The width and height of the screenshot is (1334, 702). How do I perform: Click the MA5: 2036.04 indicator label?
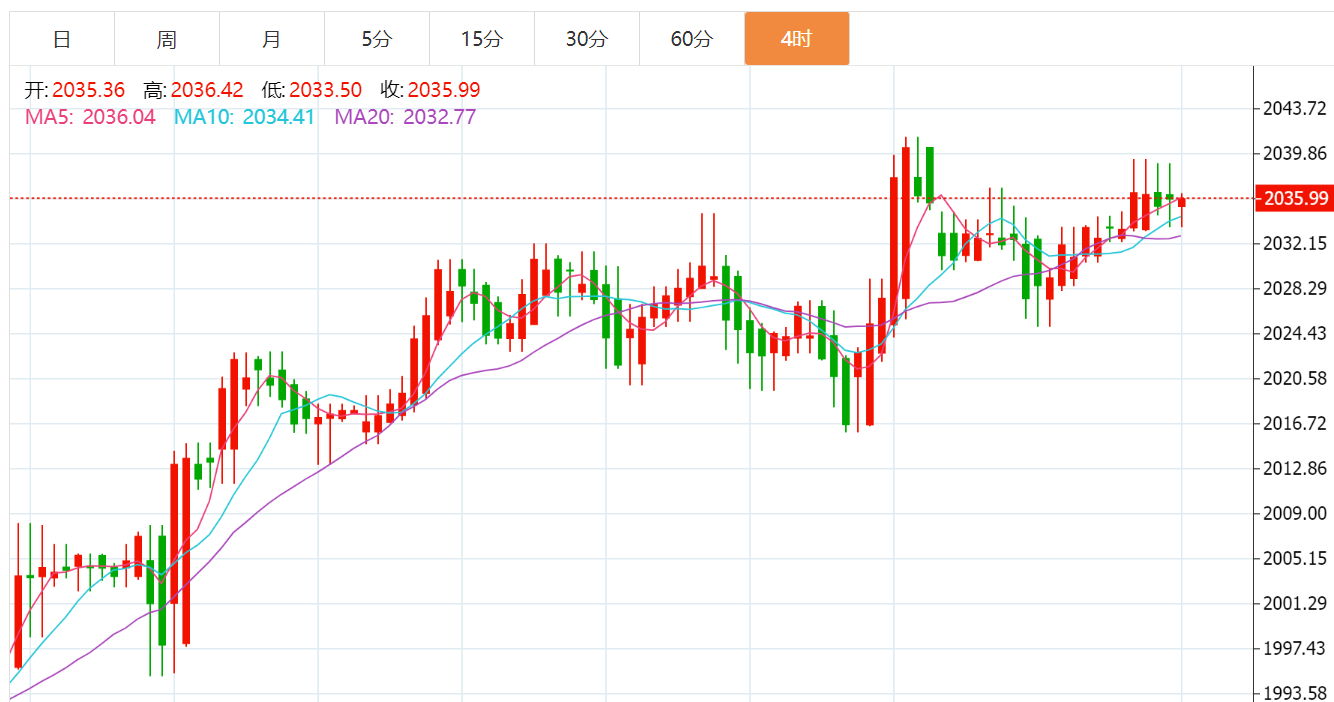tap(90, 117)
